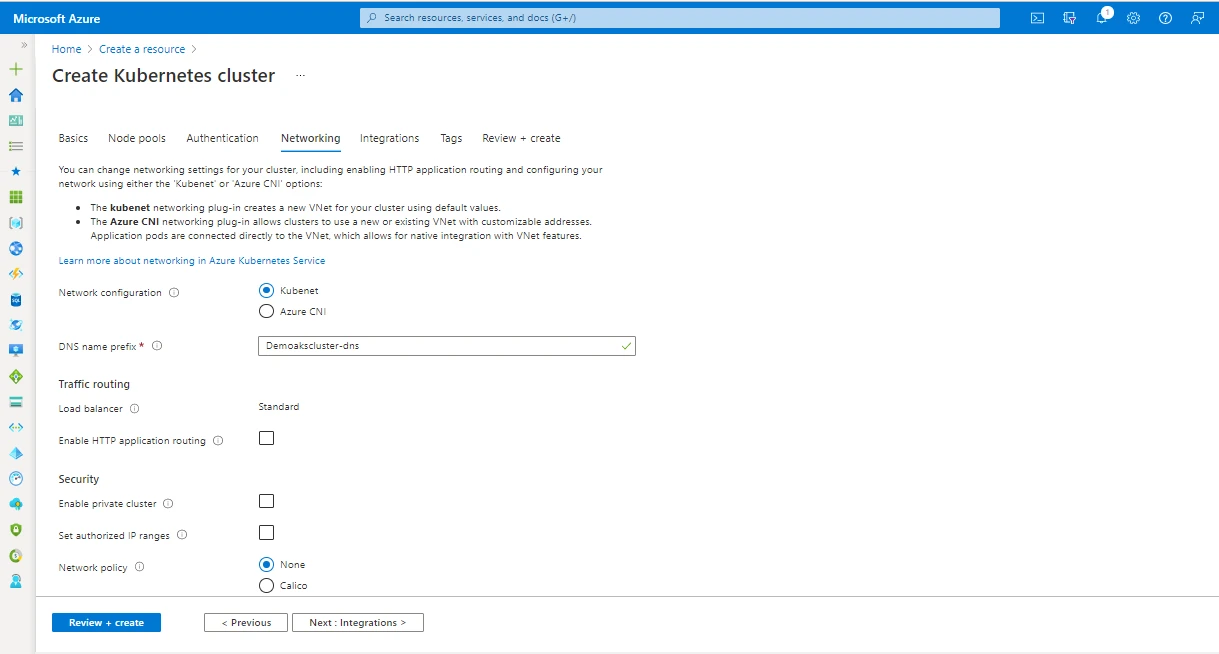Image resolution: width=1219 pixels, height=654 pixels.
Task: Expand the collapsed left navigation sidebar
Action: [24, 42]
